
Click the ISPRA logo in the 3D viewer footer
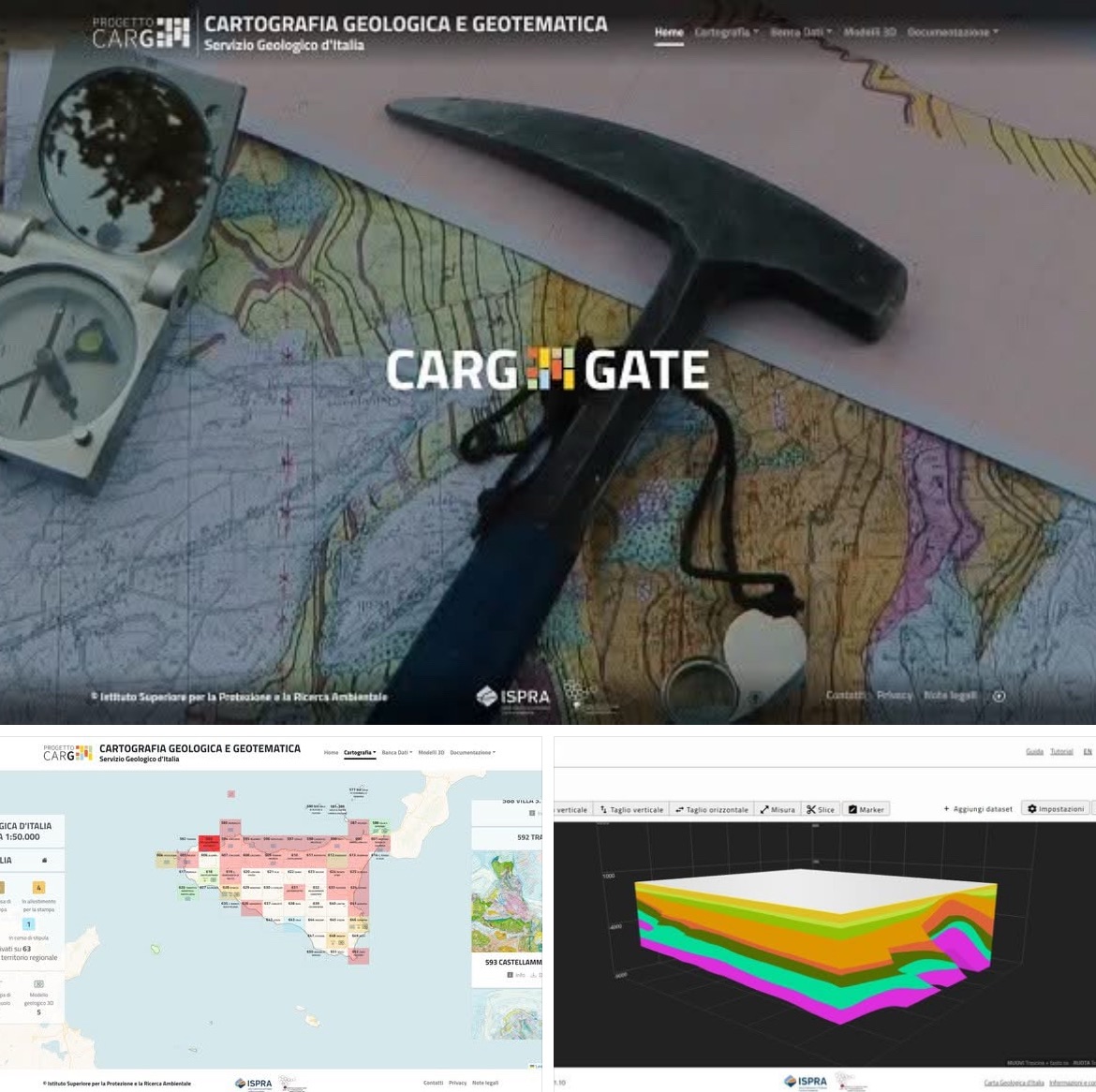[806, 1082]
